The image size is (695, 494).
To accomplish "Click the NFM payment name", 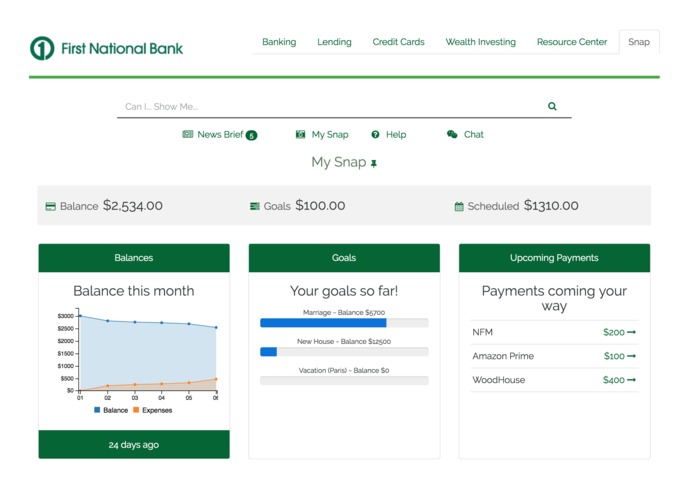I will (x=482, y=332).
